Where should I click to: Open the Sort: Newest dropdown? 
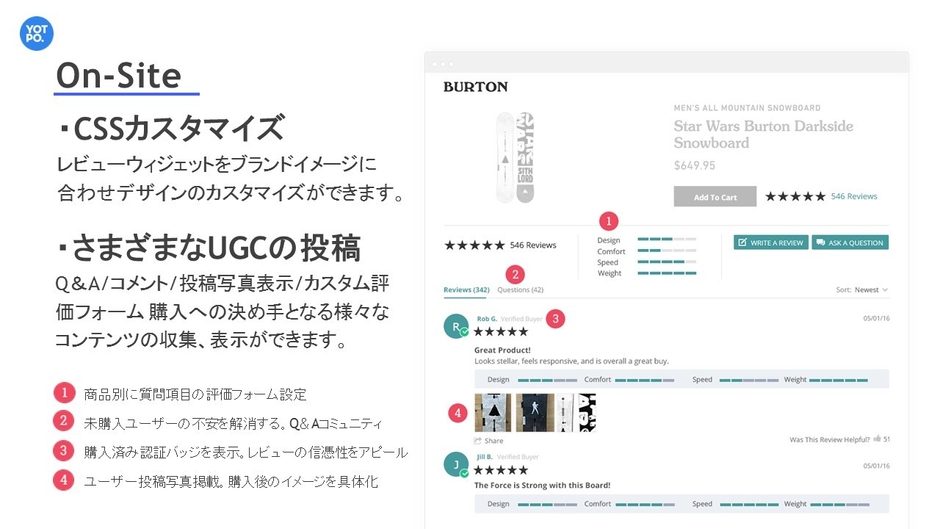(862, 290)
